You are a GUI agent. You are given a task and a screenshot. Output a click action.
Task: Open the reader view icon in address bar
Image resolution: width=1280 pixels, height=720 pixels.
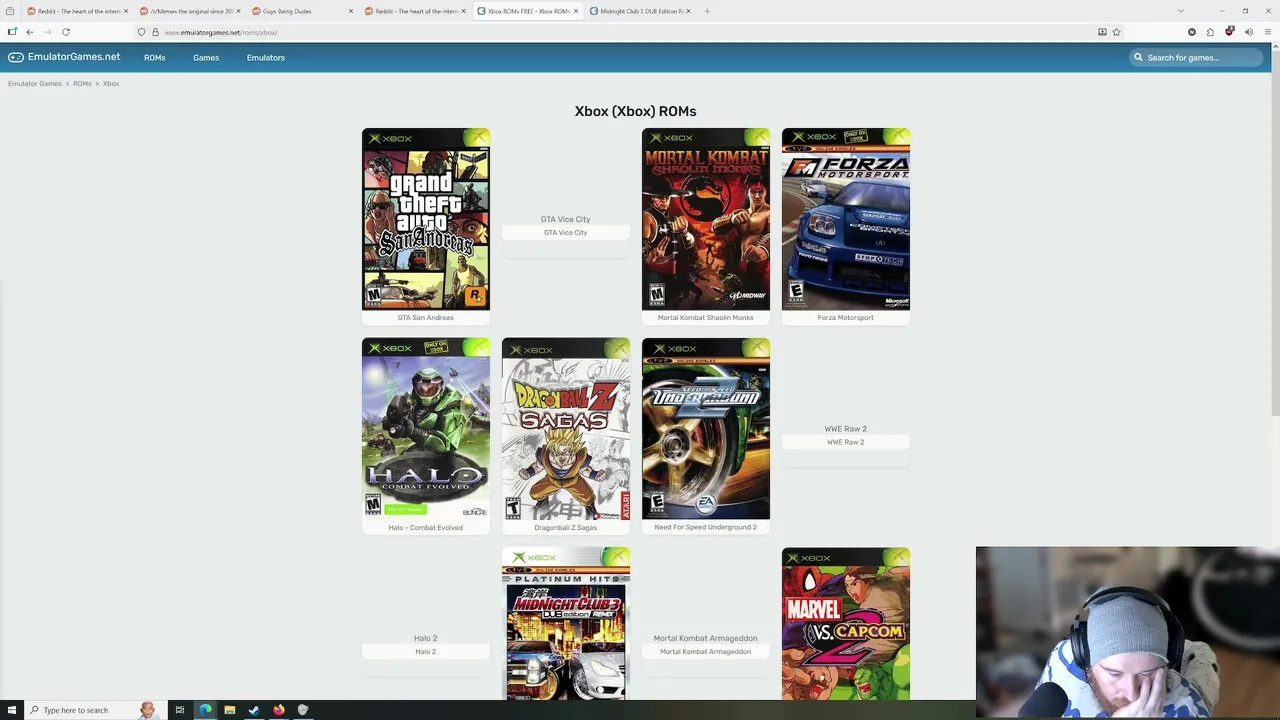(1102, 32)
